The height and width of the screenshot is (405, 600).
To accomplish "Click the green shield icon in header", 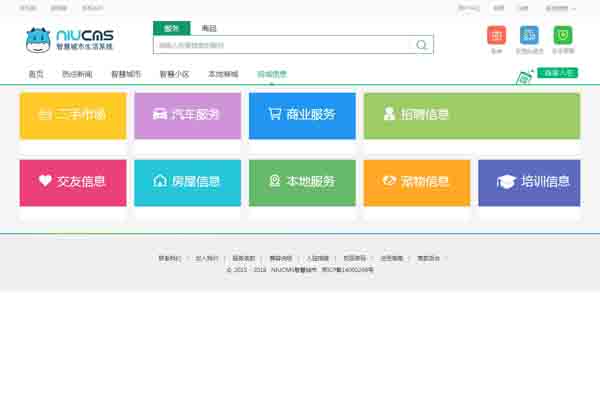I will (563, 35).
